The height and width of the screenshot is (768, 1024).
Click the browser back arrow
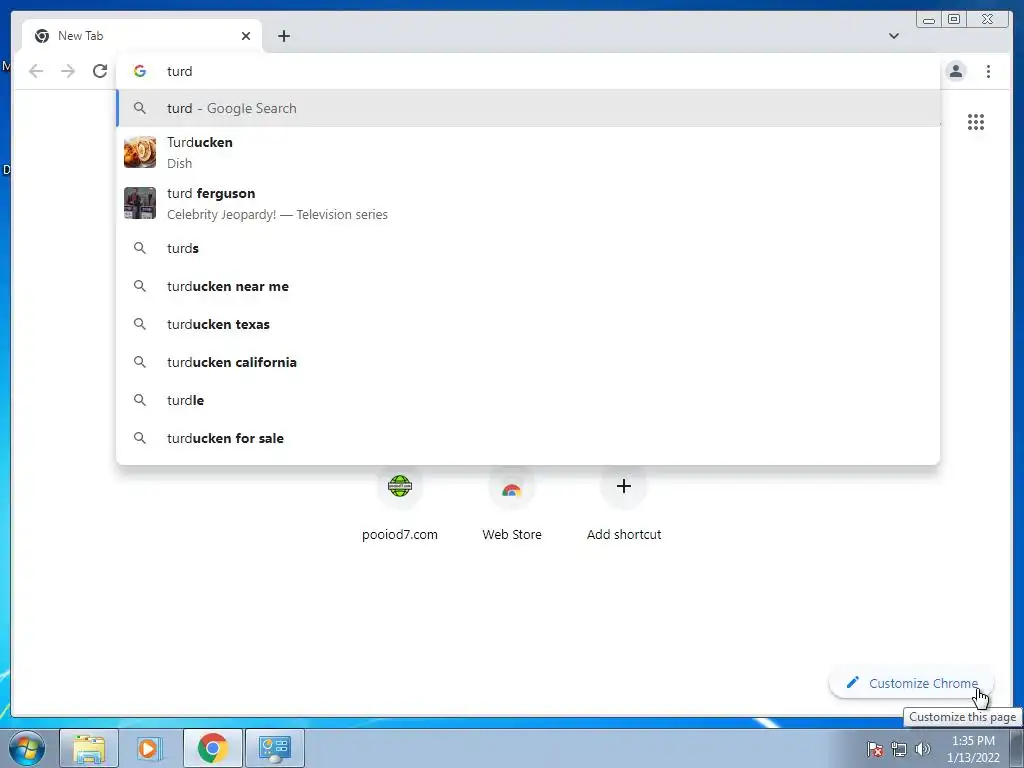click(36, 71)
